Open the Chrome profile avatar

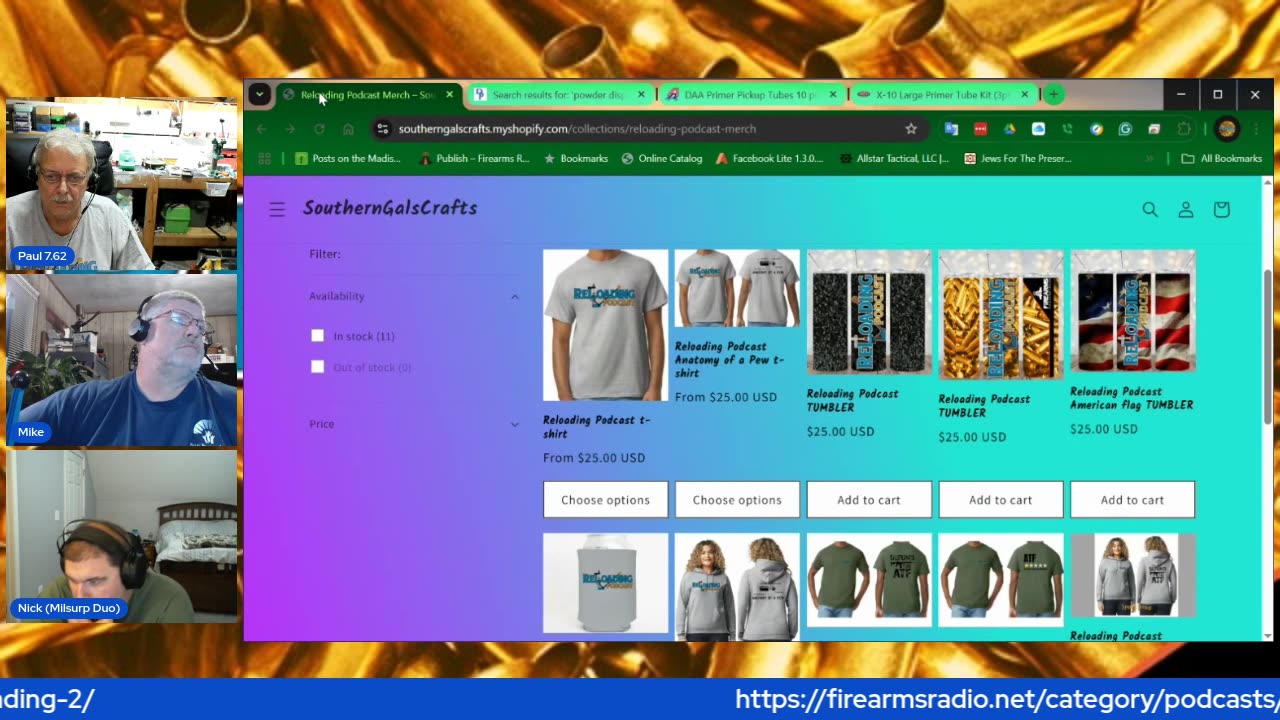click(1227, 129)
